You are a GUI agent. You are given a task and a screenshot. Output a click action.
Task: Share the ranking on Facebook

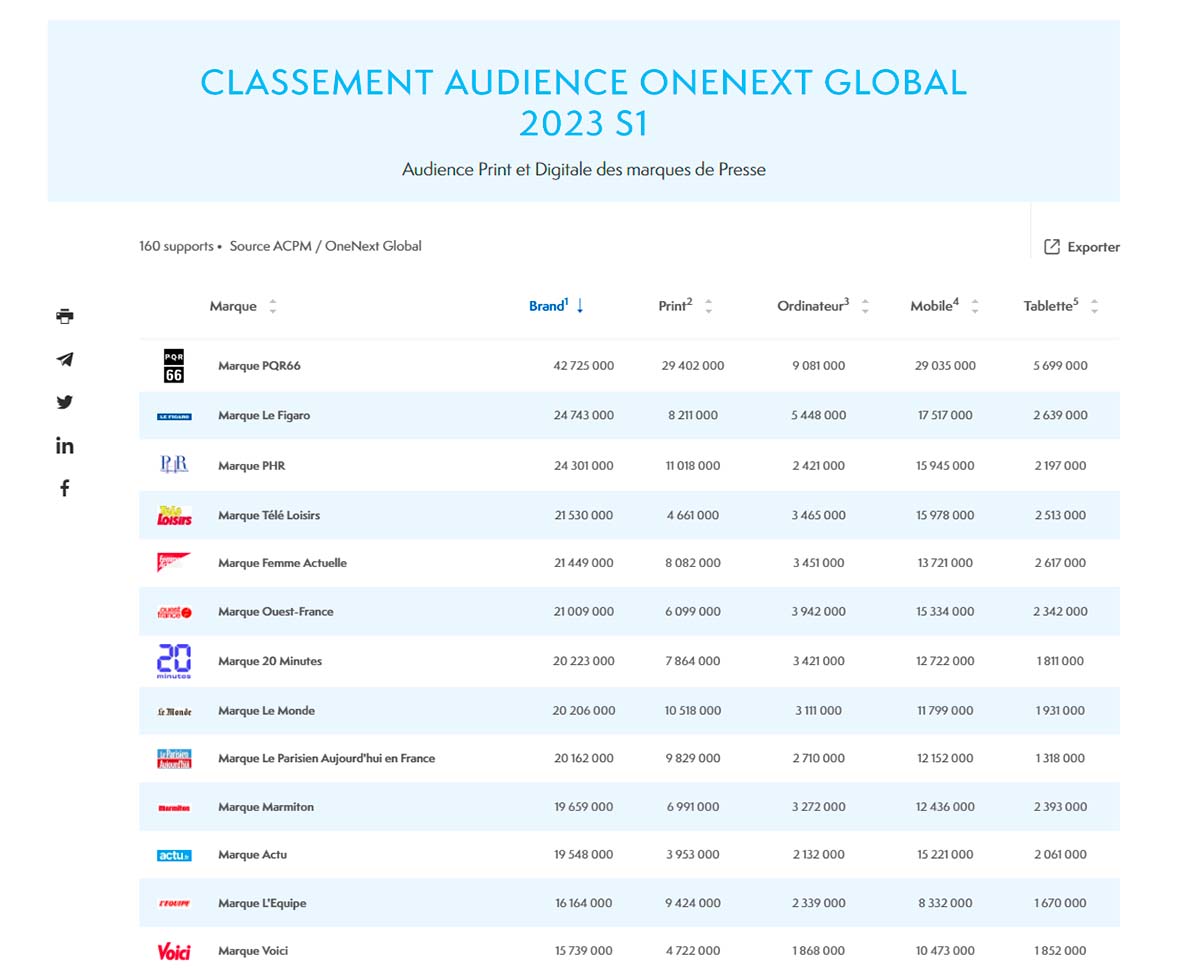[65, 489]
